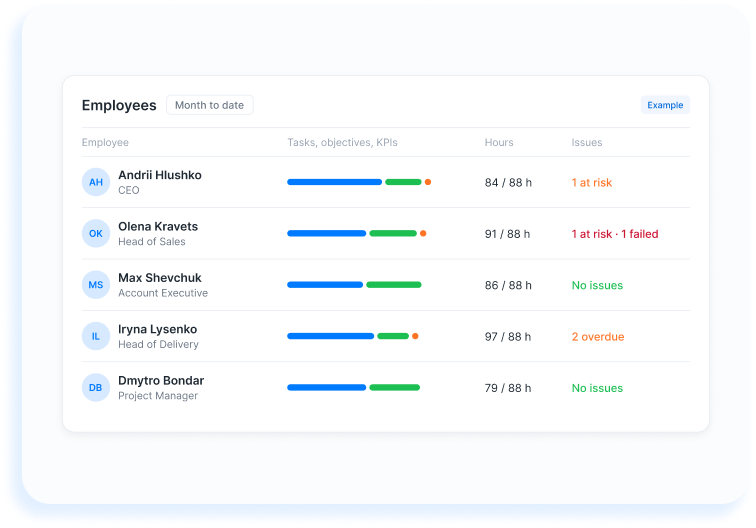Click the 'Tasks, objectives, KPIs' column header
The image size is (756, 528).
[342, 143]
